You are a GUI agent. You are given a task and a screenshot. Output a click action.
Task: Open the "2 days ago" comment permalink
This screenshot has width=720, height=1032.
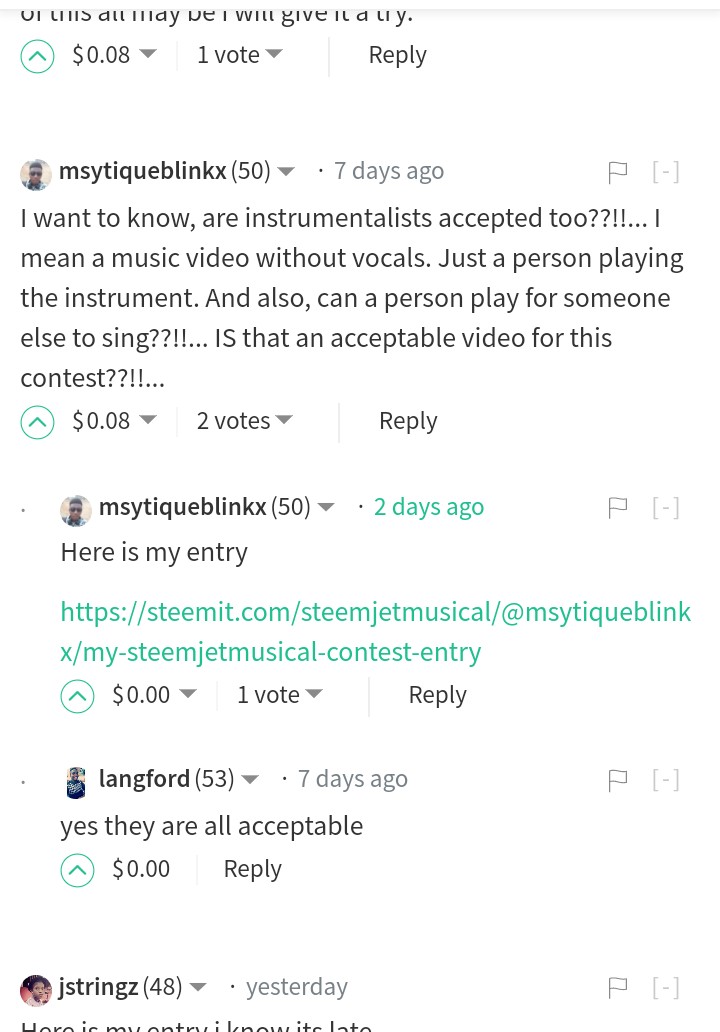tap(428, 507)
